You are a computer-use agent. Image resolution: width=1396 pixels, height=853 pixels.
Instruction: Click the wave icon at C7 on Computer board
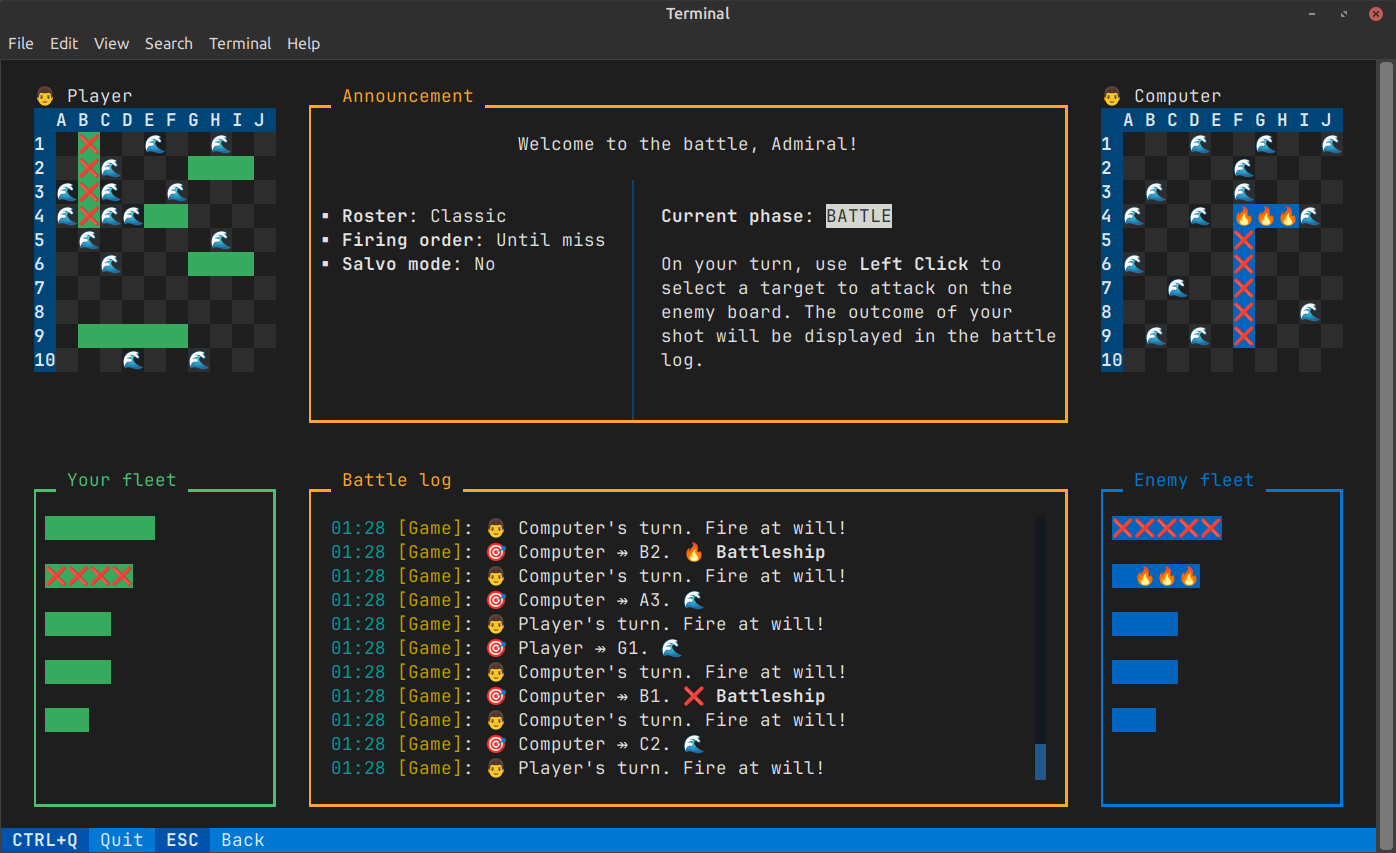click(1177, 288)
